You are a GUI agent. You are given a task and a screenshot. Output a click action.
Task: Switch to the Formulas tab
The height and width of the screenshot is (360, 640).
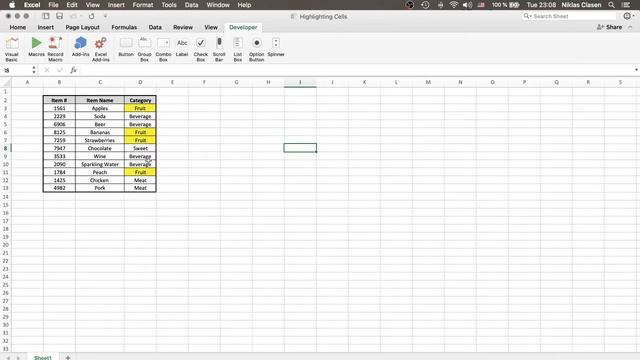click(x=124, y=27)
